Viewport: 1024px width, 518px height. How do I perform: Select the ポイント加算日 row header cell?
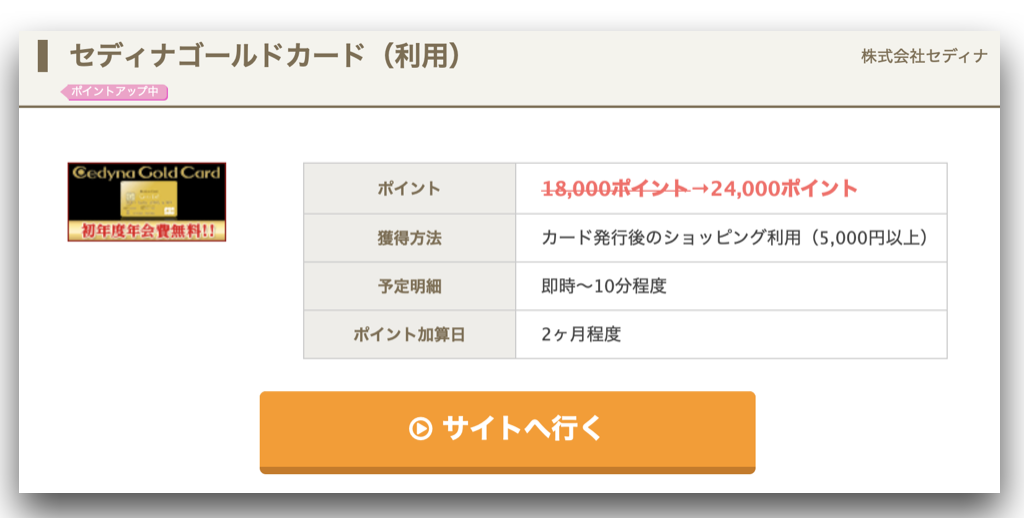coord(409,334)
